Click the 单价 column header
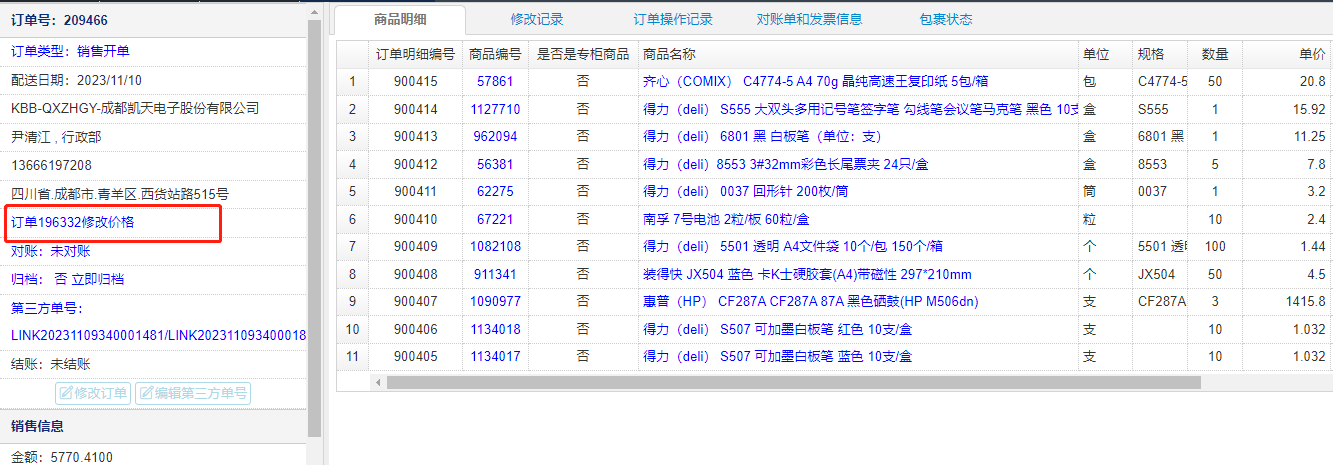 click(1288, 54)
